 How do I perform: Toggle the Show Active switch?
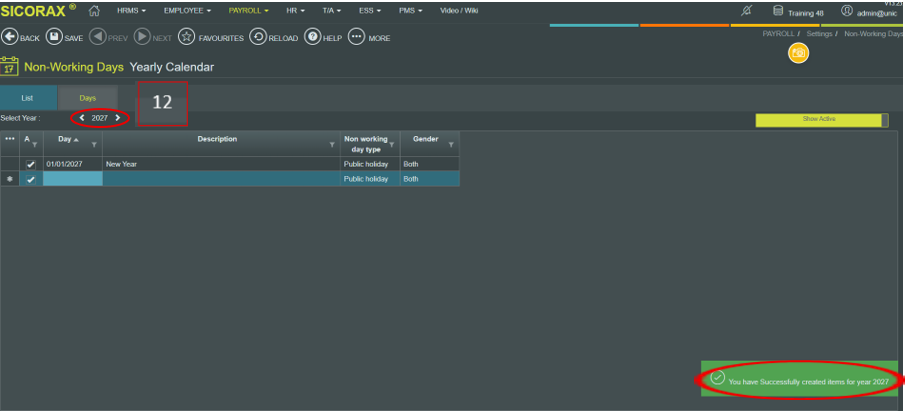tap(821, 119)
